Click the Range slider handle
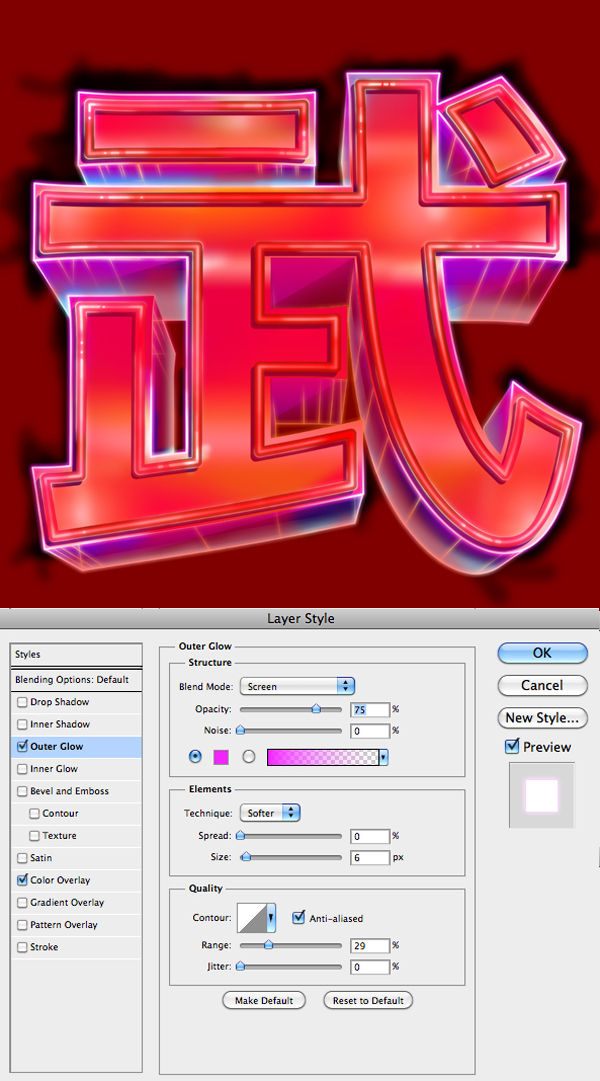 point(268,945)
